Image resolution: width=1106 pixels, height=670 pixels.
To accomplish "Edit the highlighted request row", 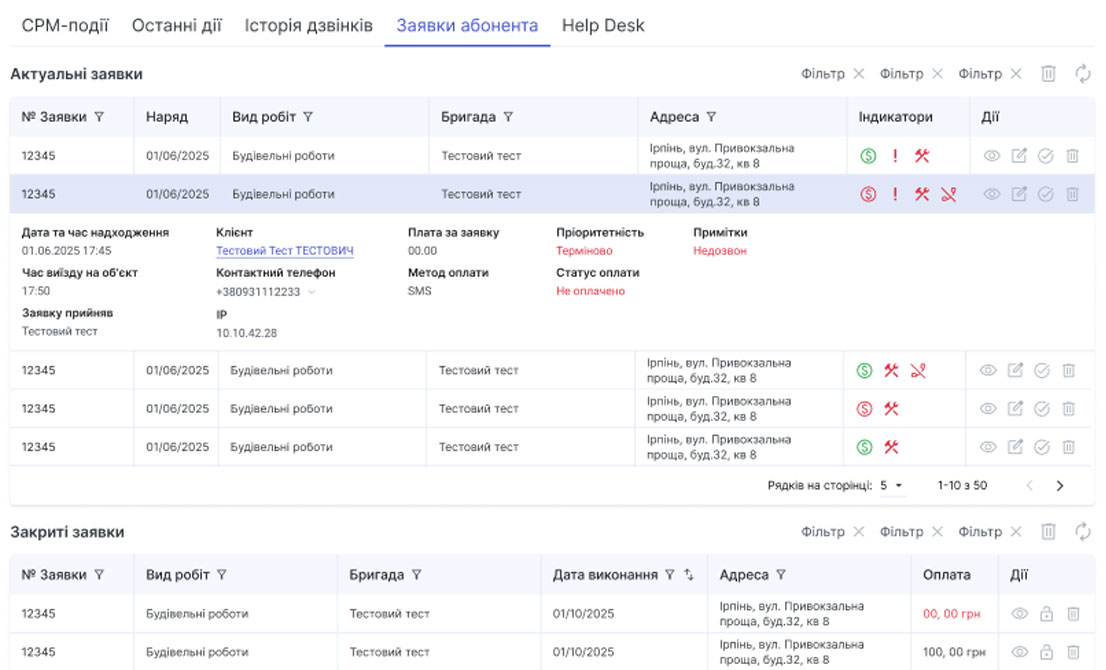I will point(1018,194).
